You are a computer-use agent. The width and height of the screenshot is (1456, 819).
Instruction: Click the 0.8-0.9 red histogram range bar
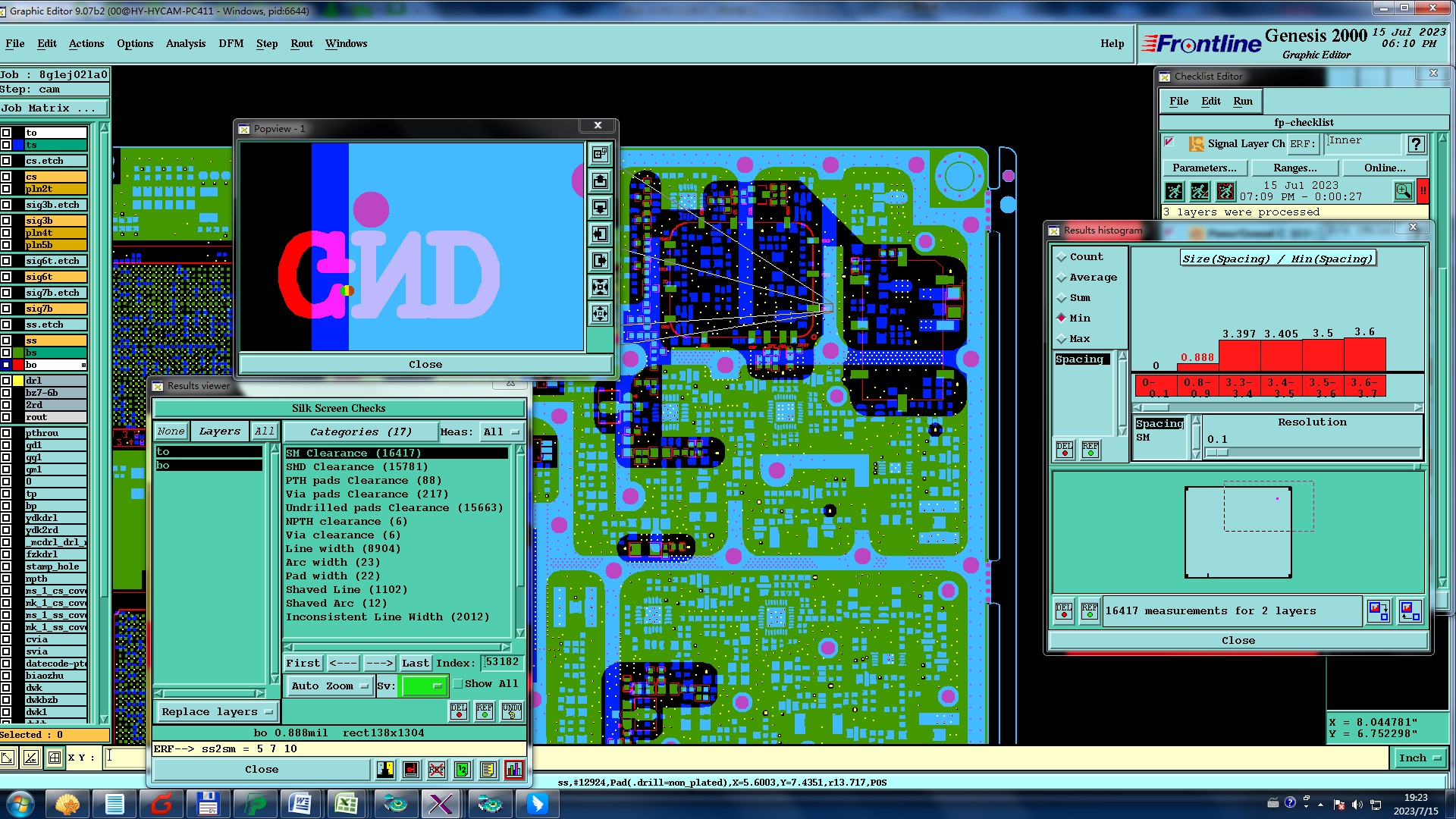(x=1197, y=386)
